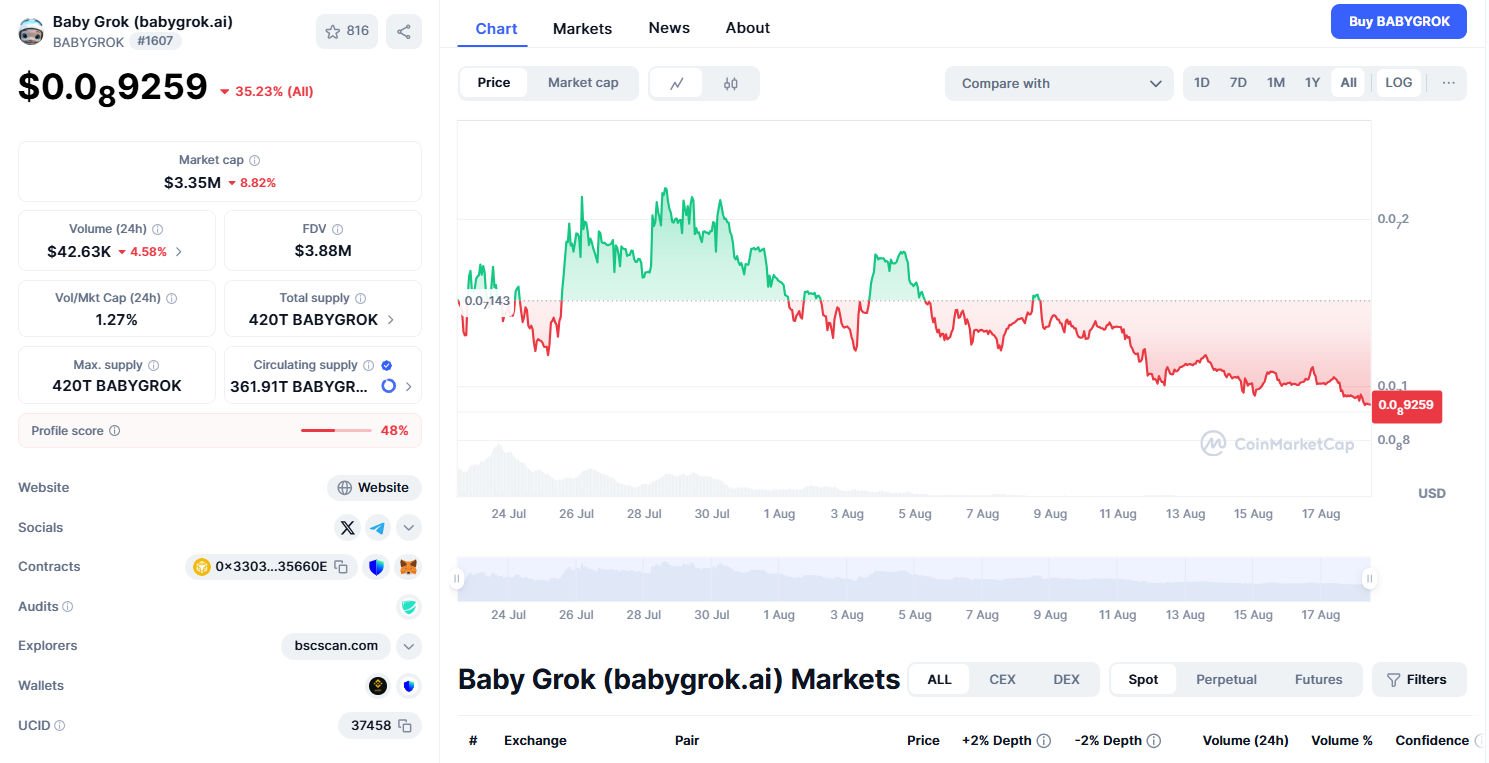This screenshot has width=1489, height=763.
Task: Open the bscscan.com explorer link
Action: 336,646
